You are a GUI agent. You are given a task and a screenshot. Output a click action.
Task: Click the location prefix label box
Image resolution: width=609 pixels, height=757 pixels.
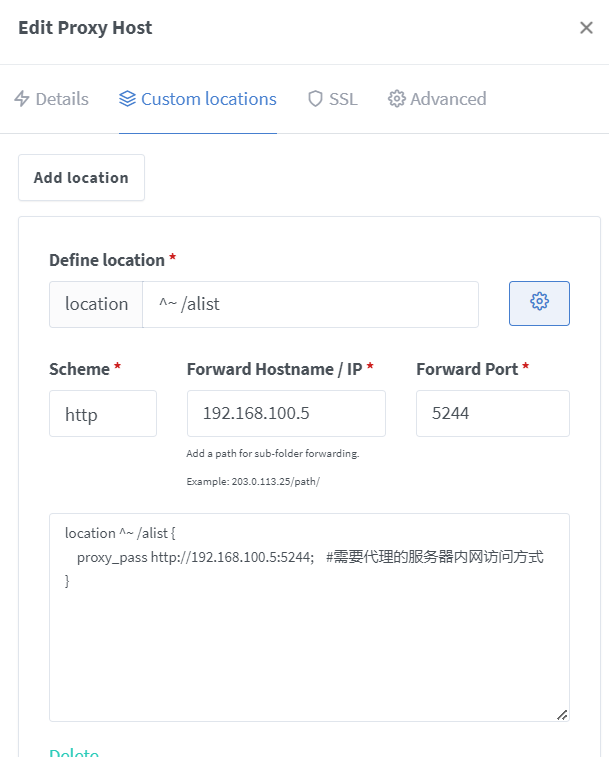click(96, 304)
